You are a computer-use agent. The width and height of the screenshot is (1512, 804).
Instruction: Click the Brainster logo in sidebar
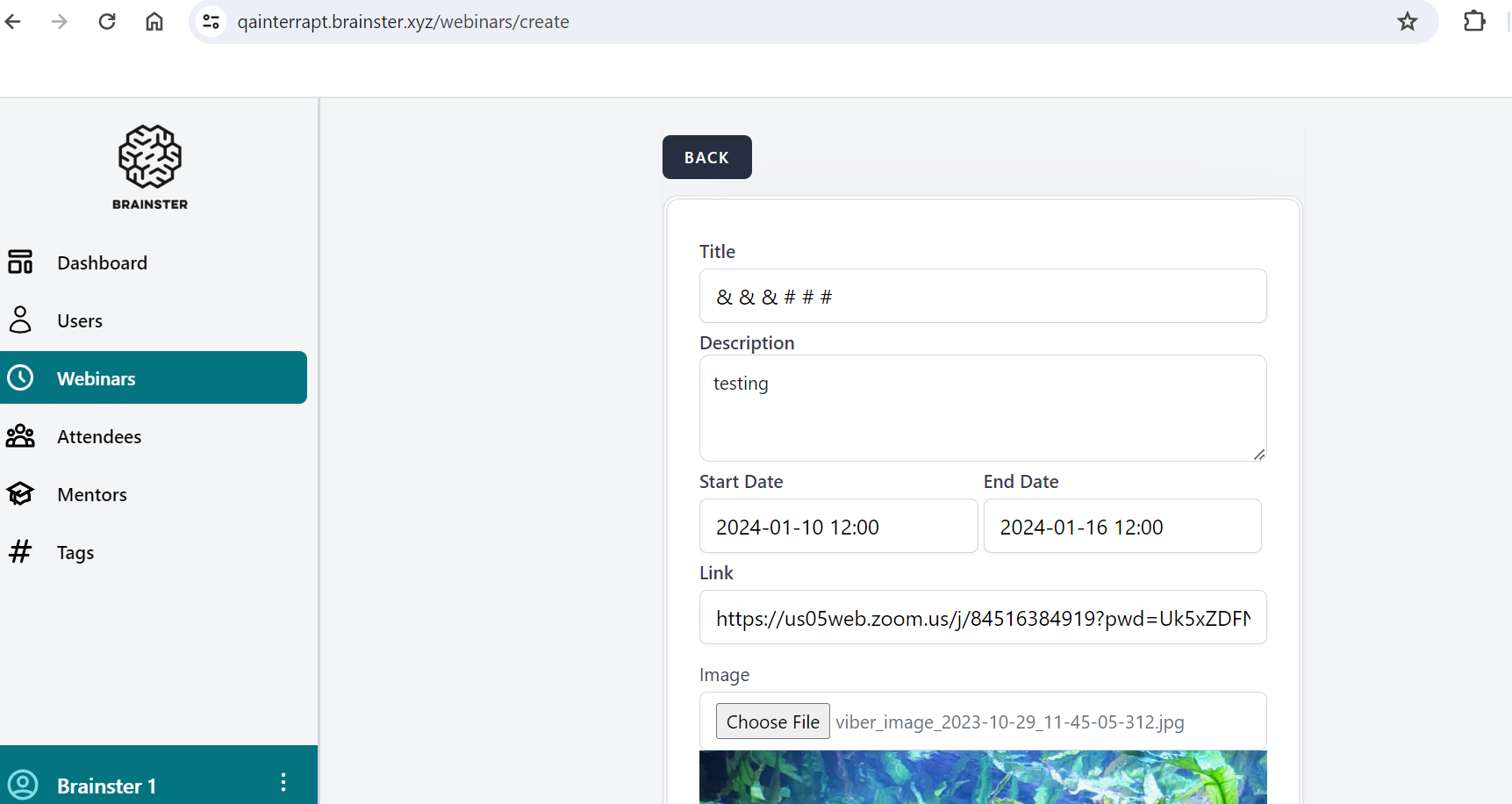pyautogui.click(x=150, y=167)
